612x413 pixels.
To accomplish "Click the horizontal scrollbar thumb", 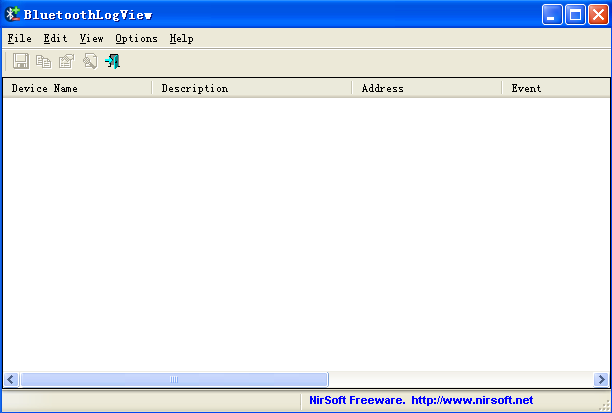I will tap(174, 380).
